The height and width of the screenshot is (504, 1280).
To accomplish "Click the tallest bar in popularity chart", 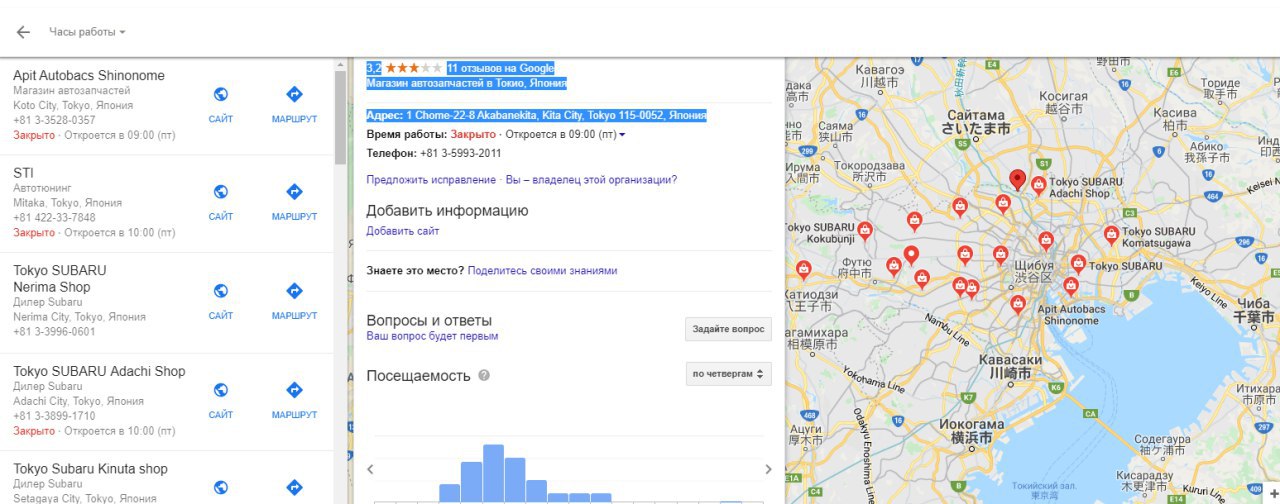I will click(493, 473).
